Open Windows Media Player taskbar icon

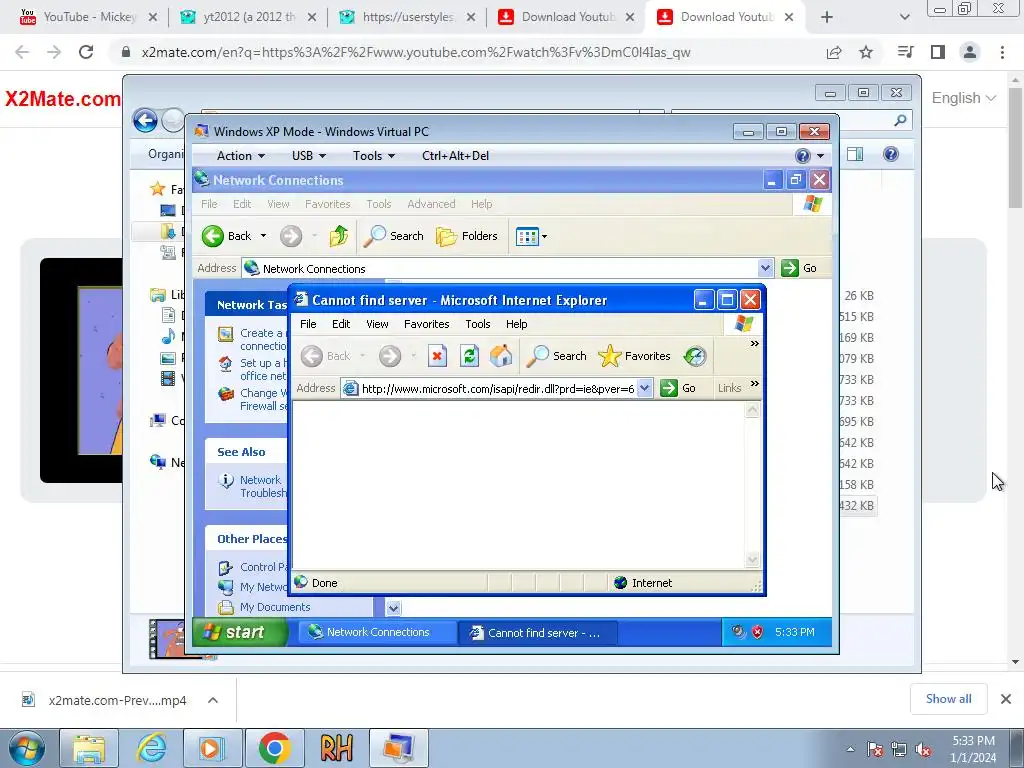pyautogui.click(x=212, y=748)
